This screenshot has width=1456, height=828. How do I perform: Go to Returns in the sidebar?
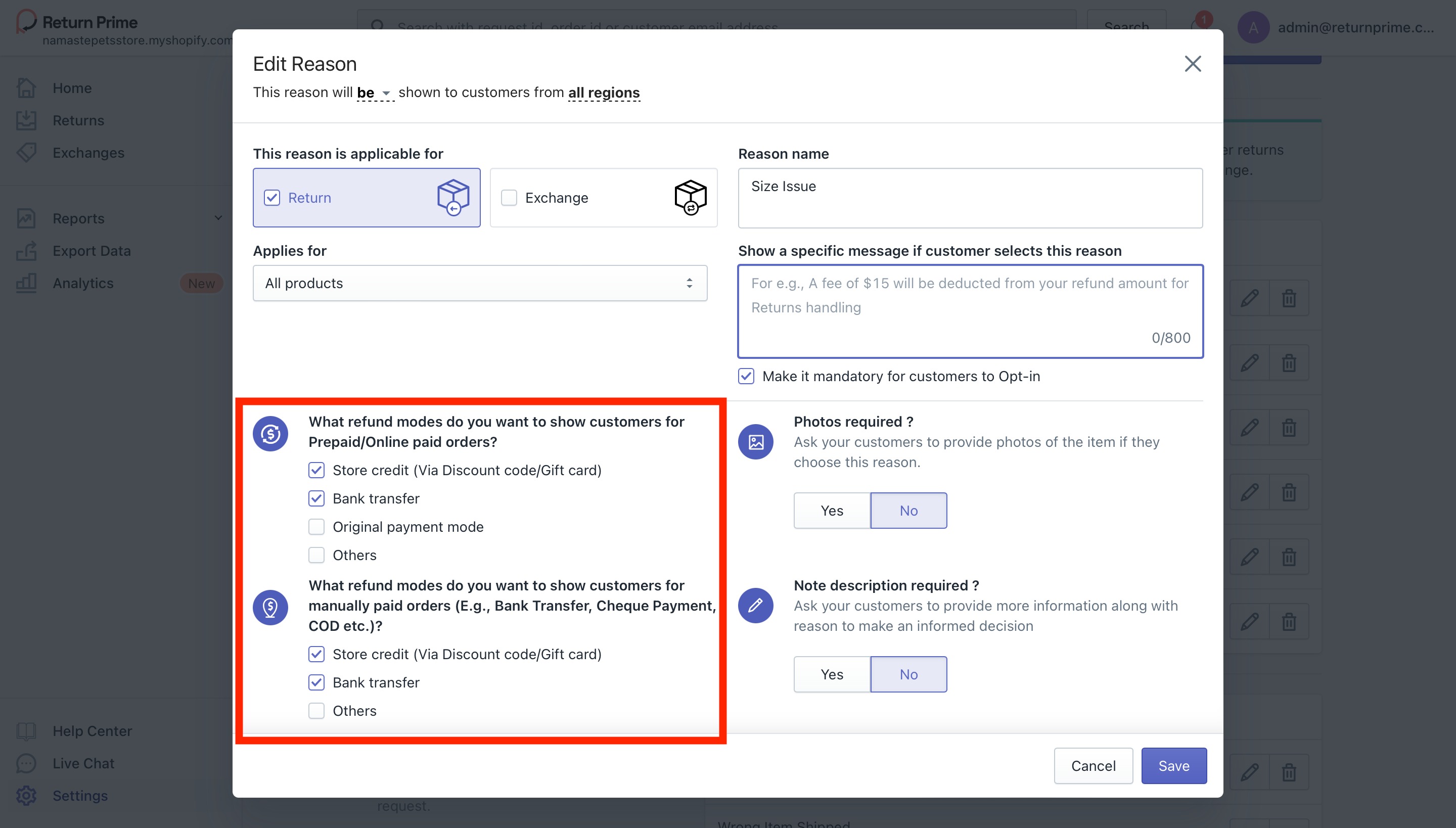click(x=78, y=120)
